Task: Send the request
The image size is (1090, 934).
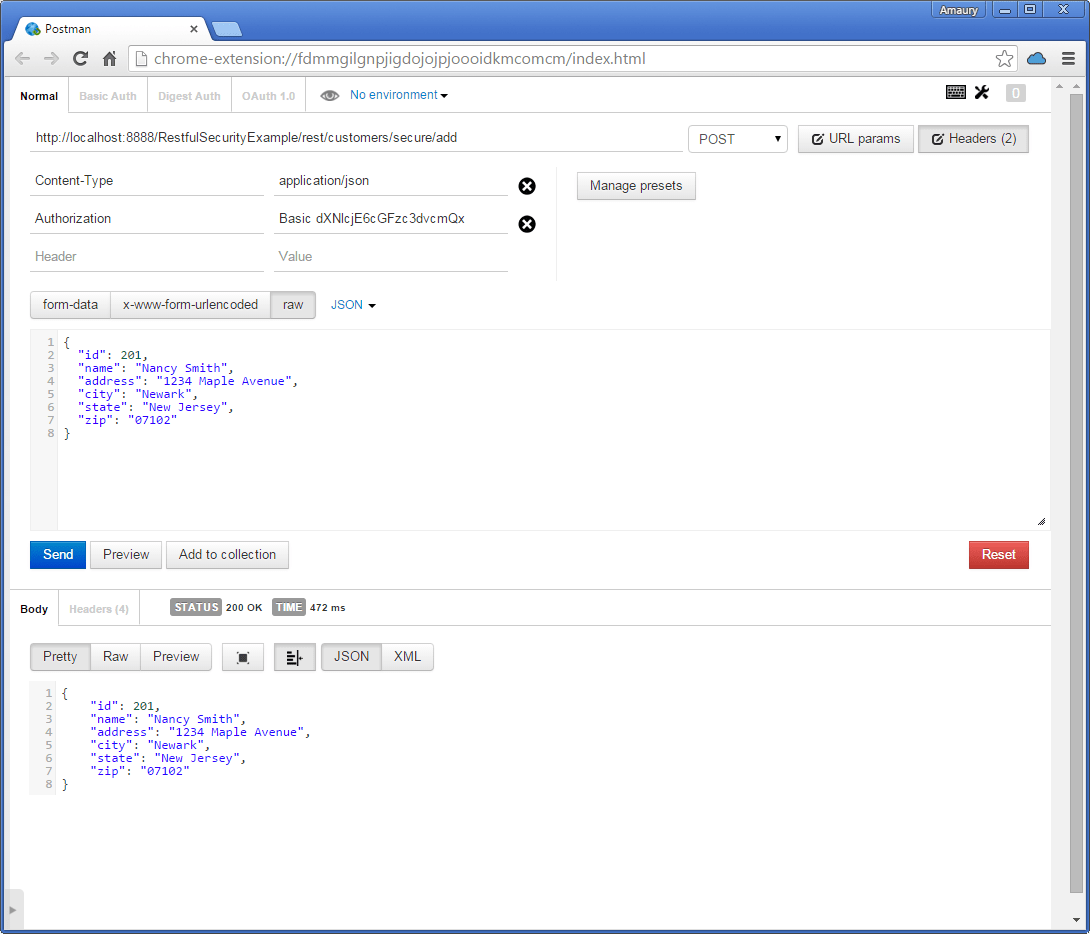Action: tap(58, 555)
